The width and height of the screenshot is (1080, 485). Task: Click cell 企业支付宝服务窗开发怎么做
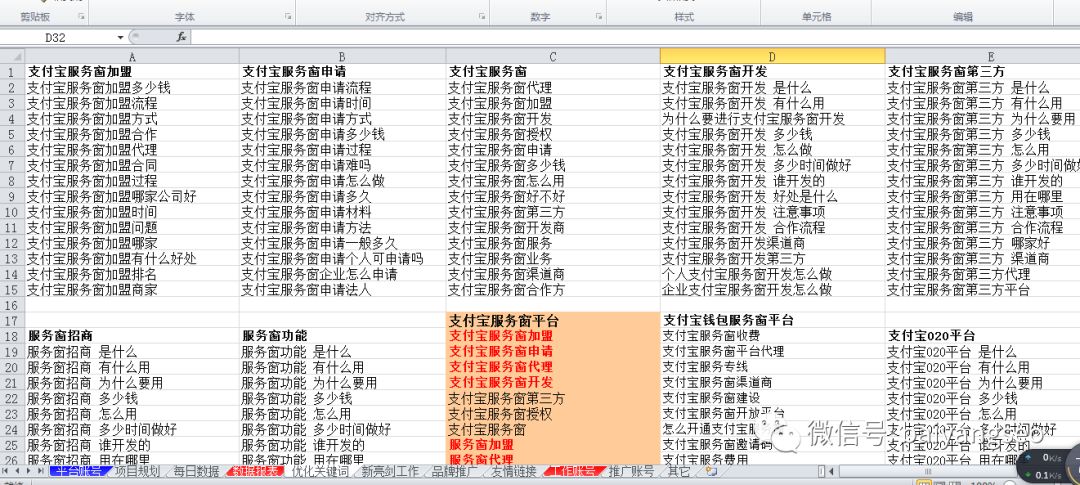click(772, 289)
